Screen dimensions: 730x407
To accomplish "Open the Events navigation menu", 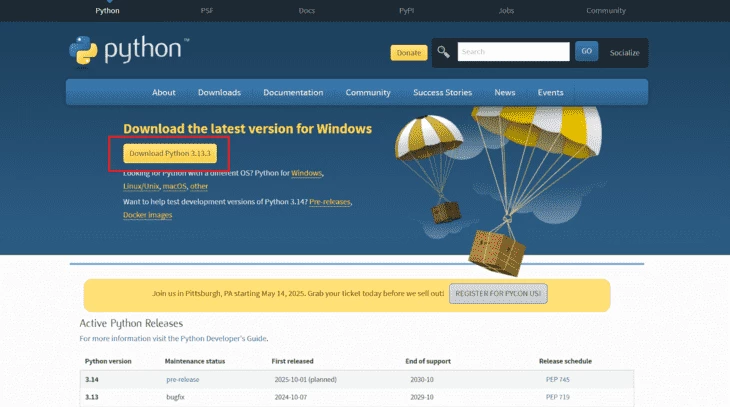I will [550, 92].
